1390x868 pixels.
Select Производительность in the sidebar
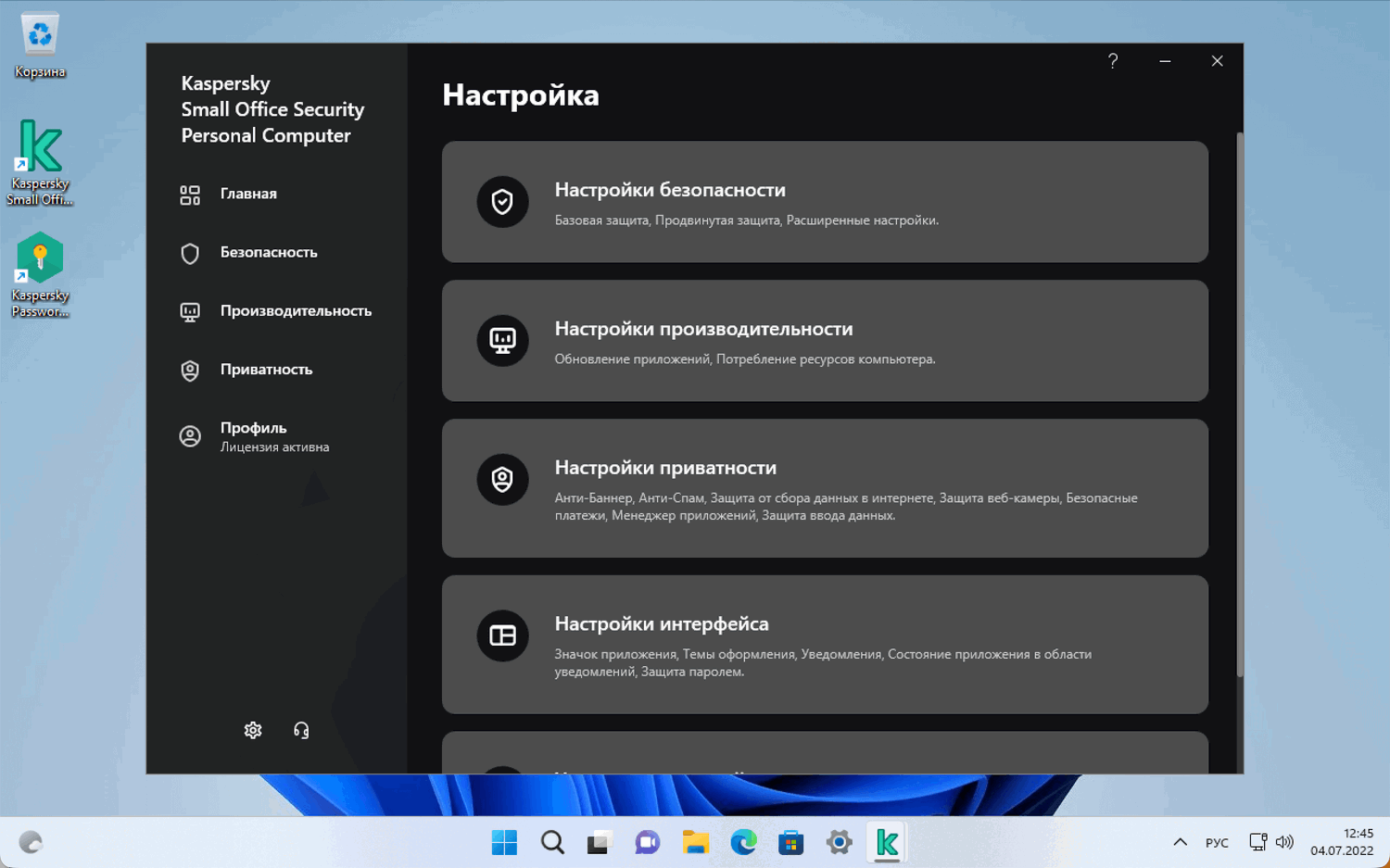296,311
